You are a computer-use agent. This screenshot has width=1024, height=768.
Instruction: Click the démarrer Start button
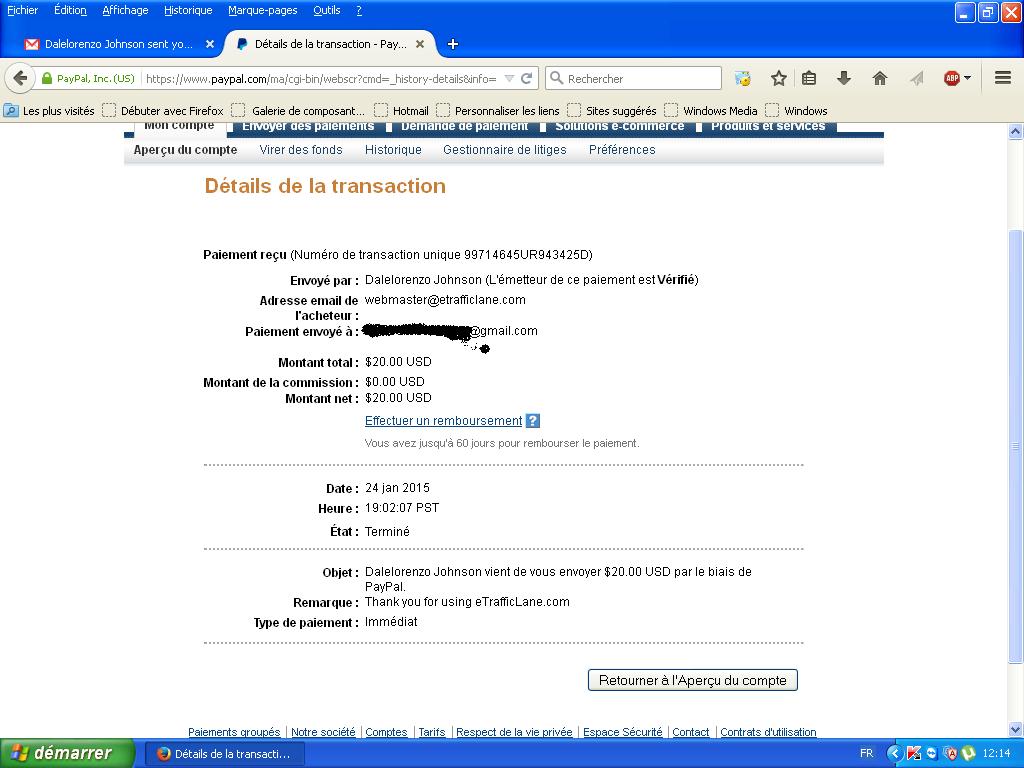point(67,753)
